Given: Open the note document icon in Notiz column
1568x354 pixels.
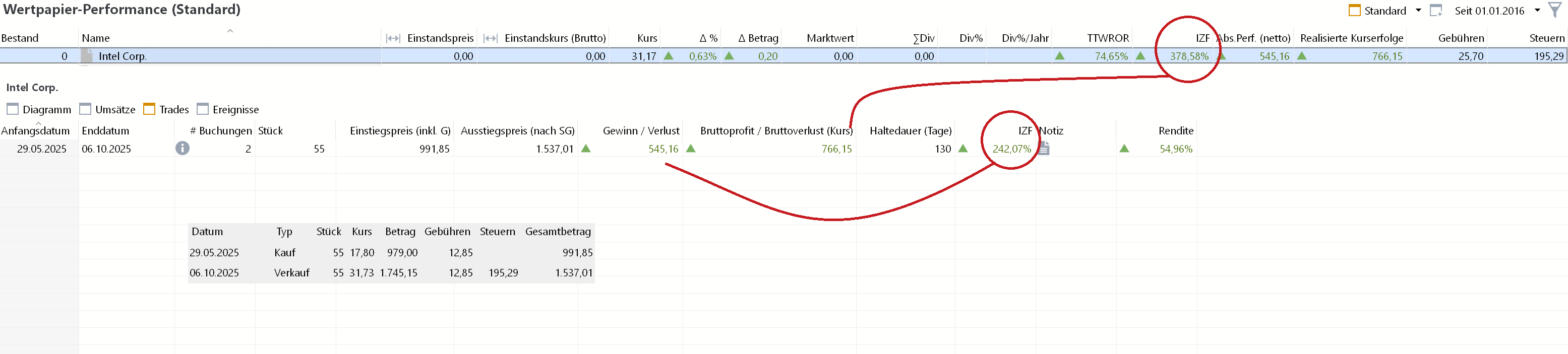Looking at the screenshot, I should tap(1043, 149).
